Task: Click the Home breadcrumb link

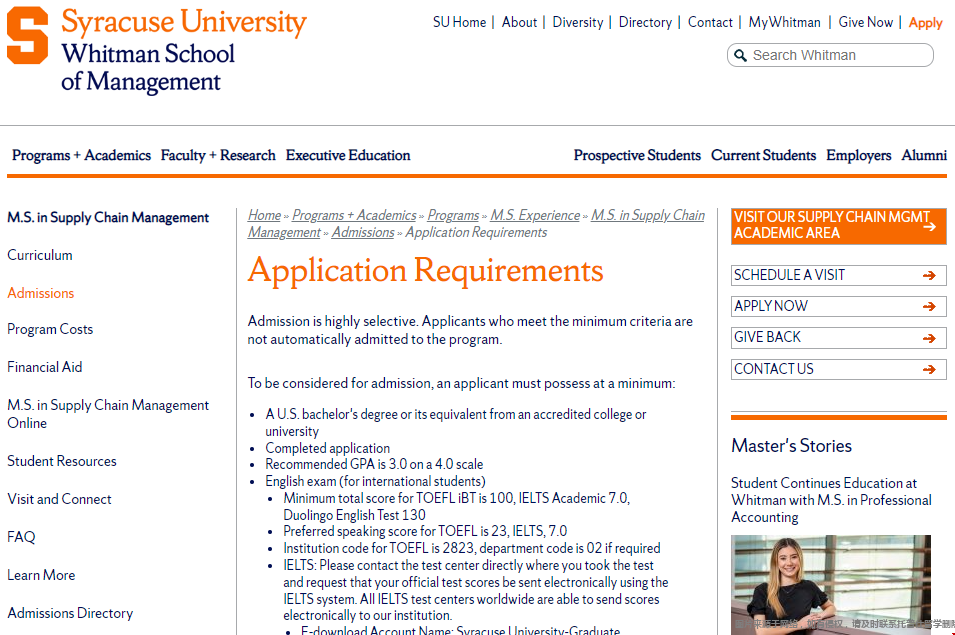Action: 264,216
